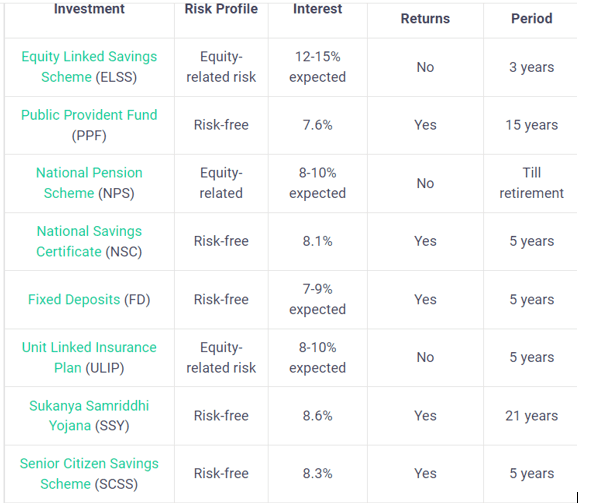Click the Returns column header
Screen dimensions: 600x503
(425, 18)
